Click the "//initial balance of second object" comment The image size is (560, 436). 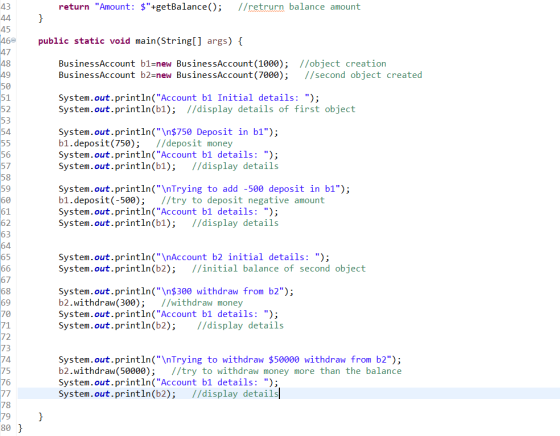click(x=279, y=269)
